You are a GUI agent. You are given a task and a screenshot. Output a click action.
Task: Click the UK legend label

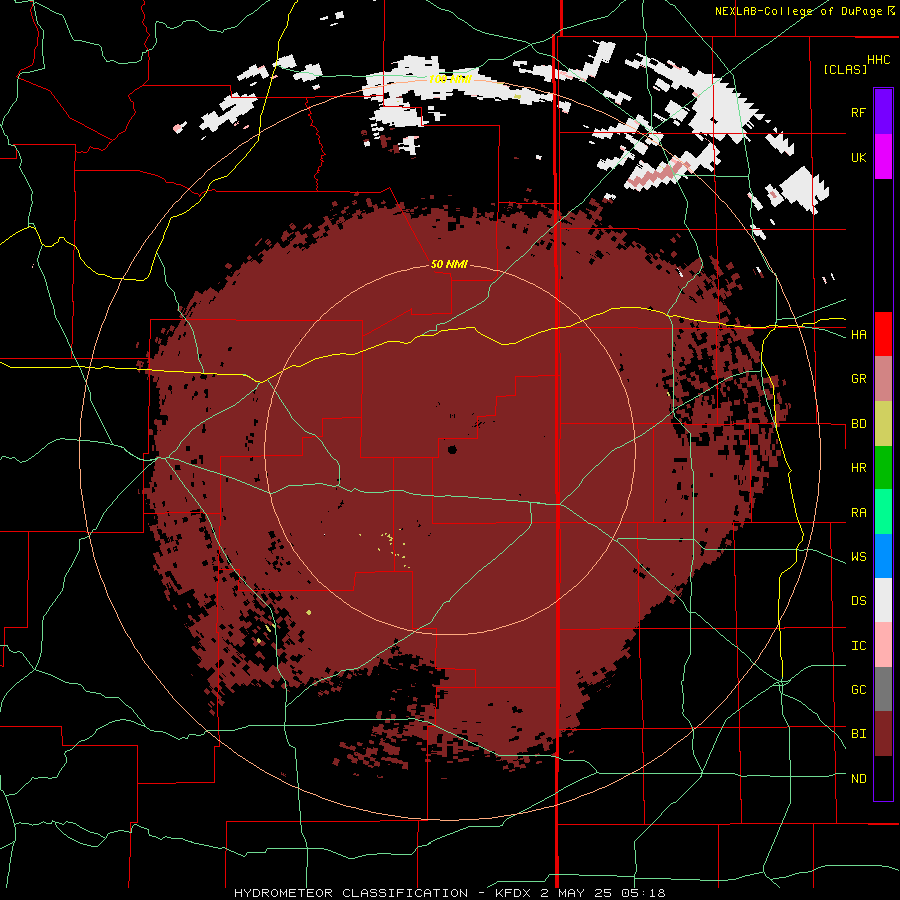click(858, 157)
